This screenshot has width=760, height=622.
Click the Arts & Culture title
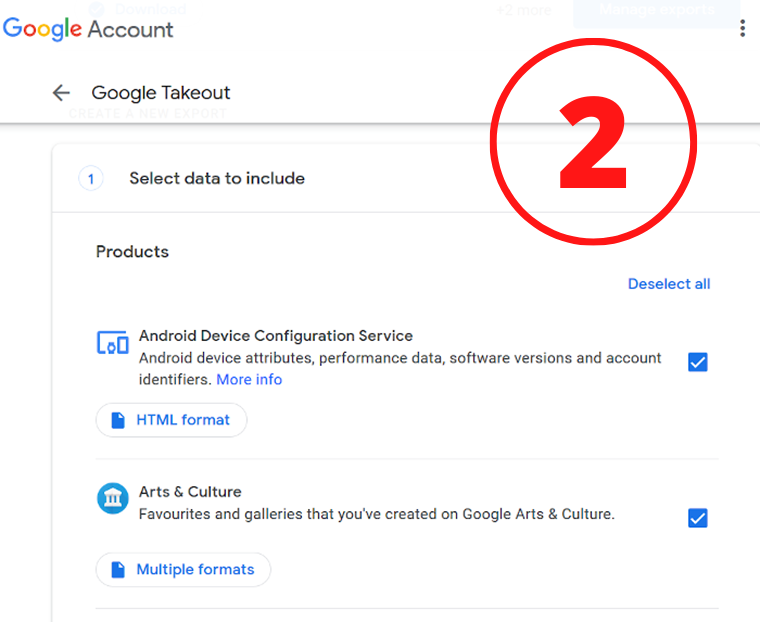click(x=190, y=492)
